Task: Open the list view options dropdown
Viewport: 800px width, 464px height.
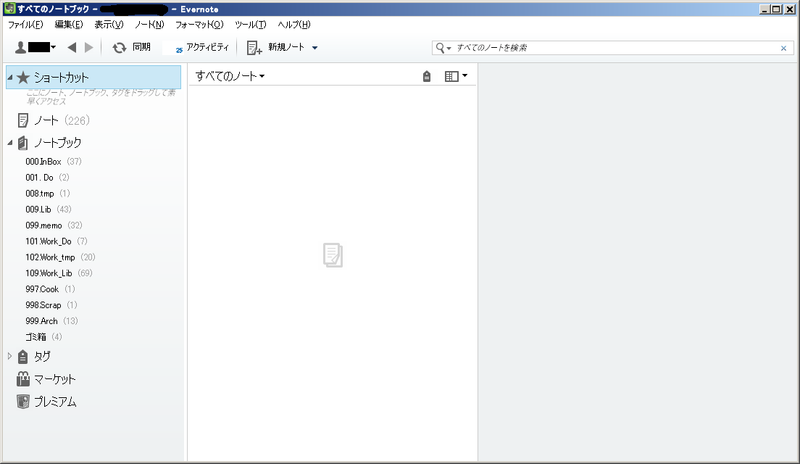Action: pyautogui.click(x=456, y=77)
